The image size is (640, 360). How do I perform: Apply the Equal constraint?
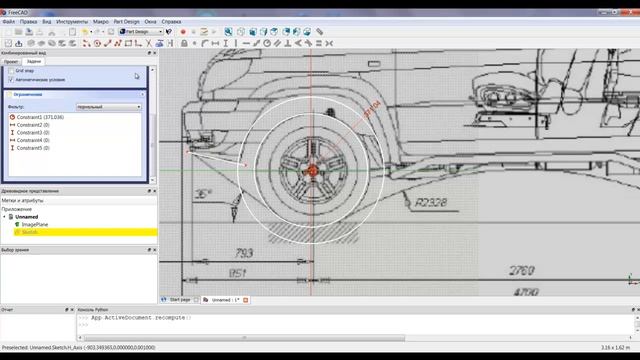[319, 43]
